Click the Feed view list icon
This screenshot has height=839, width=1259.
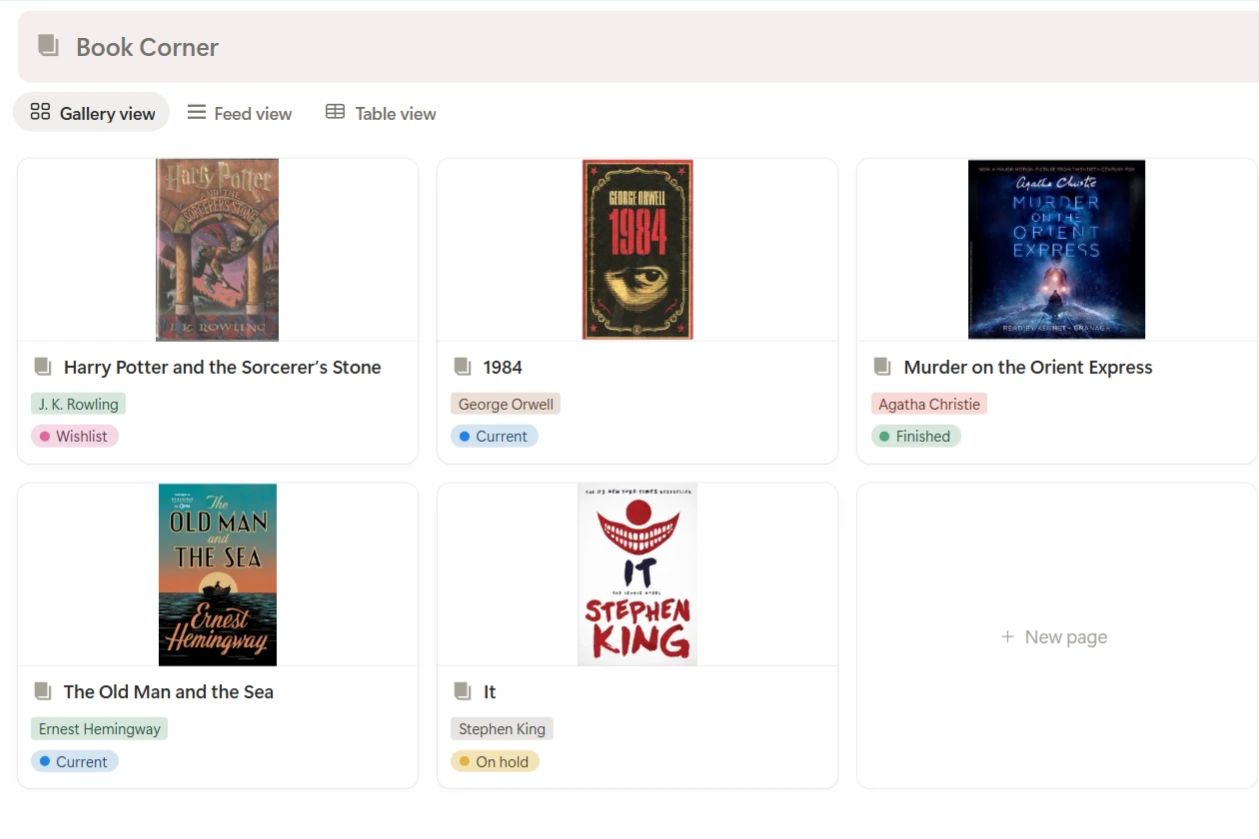point(197,112)
